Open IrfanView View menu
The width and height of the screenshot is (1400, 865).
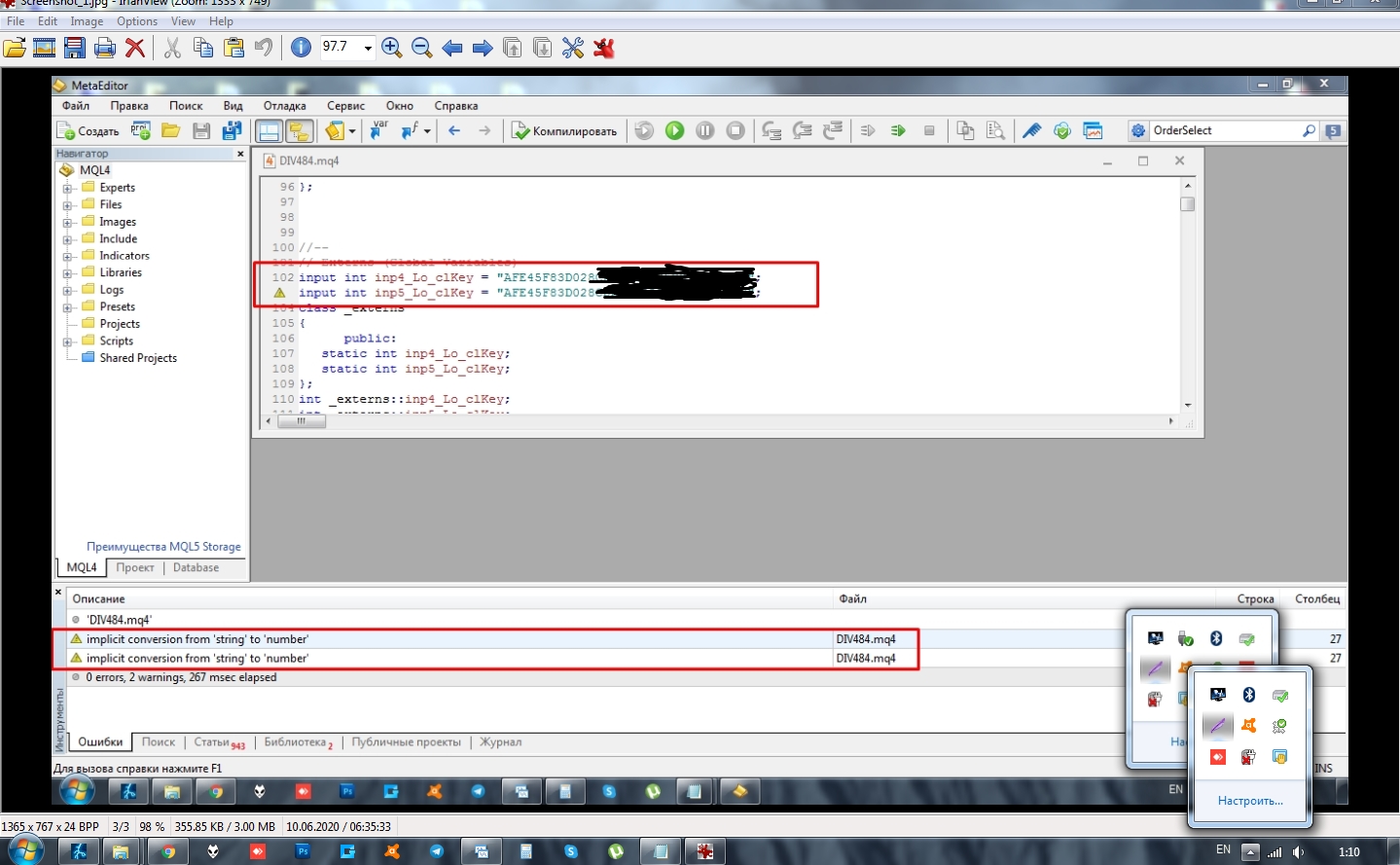183,21
